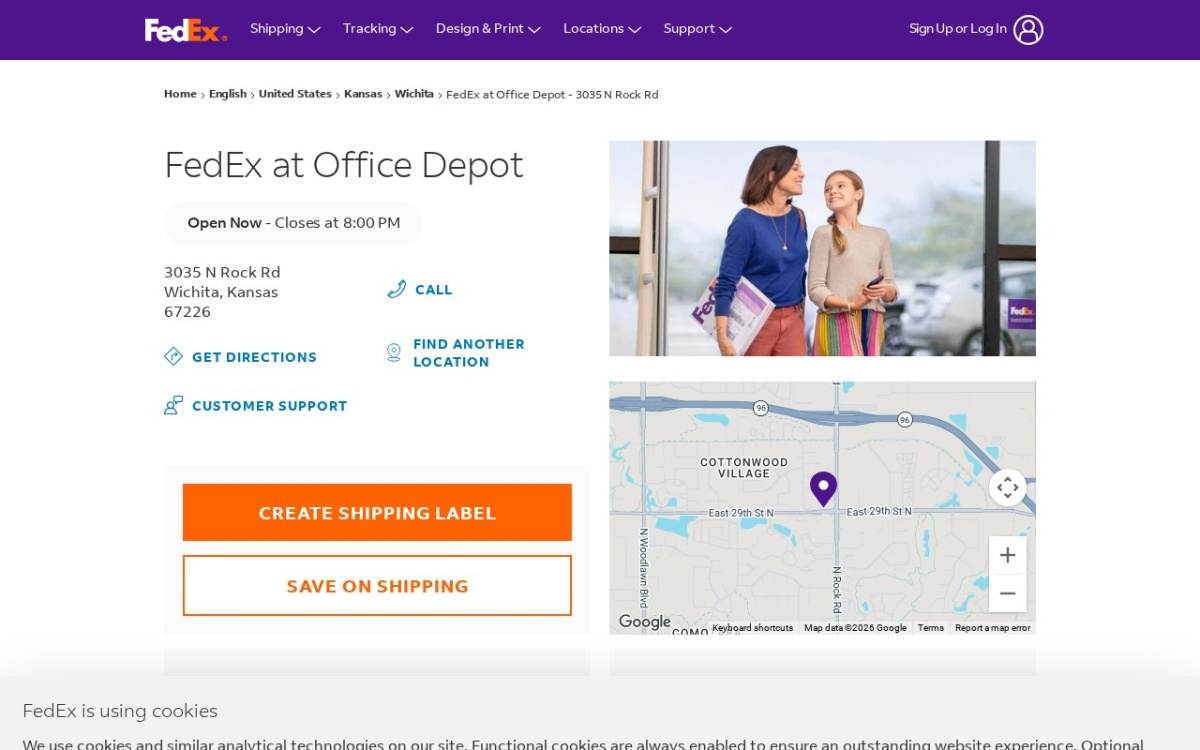1200x750 pixels.
Task: Click Map data ©2026 Google text
Action: click(855, 628)
